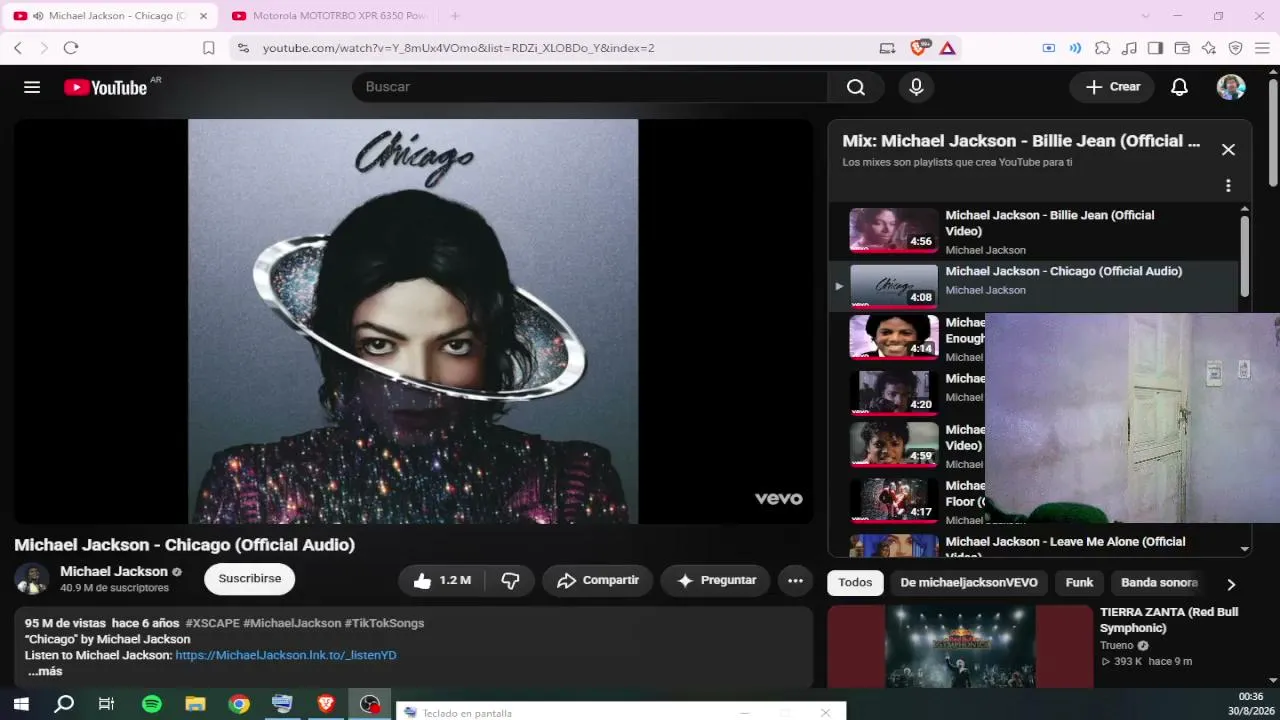Open the tab search dropdown

pyautogui.click(x=1146, y=16)
